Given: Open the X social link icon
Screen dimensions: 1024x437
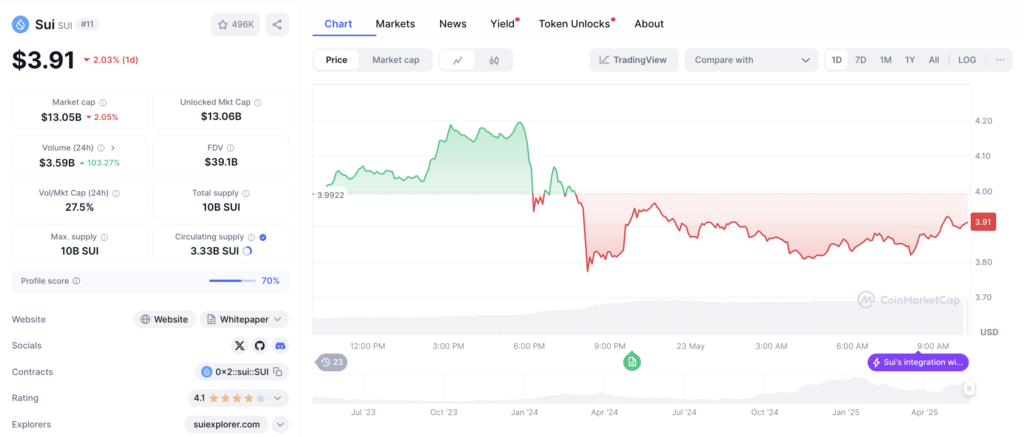Looking at the screenshot, I should click(x=240, y=346).
